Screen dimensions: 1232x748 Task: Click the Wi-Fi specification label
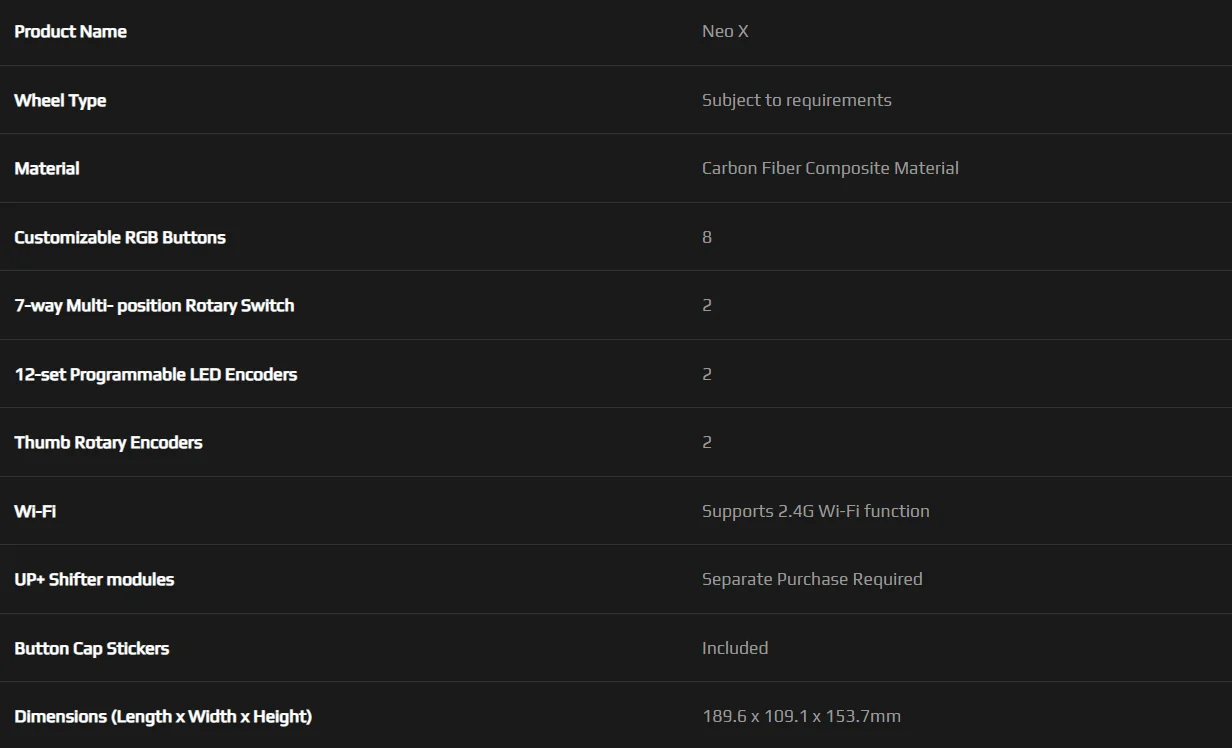(x=35, y=511)
